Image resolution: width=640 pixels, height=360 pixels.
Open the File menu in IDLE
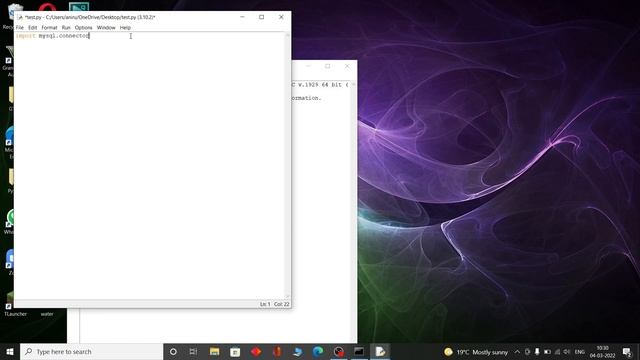20,27
